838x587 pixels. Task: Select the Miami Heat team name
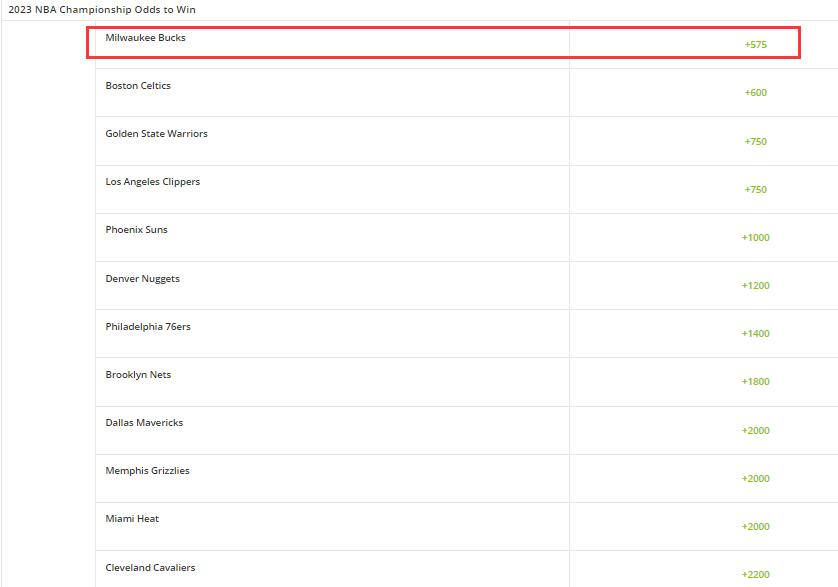132,519
